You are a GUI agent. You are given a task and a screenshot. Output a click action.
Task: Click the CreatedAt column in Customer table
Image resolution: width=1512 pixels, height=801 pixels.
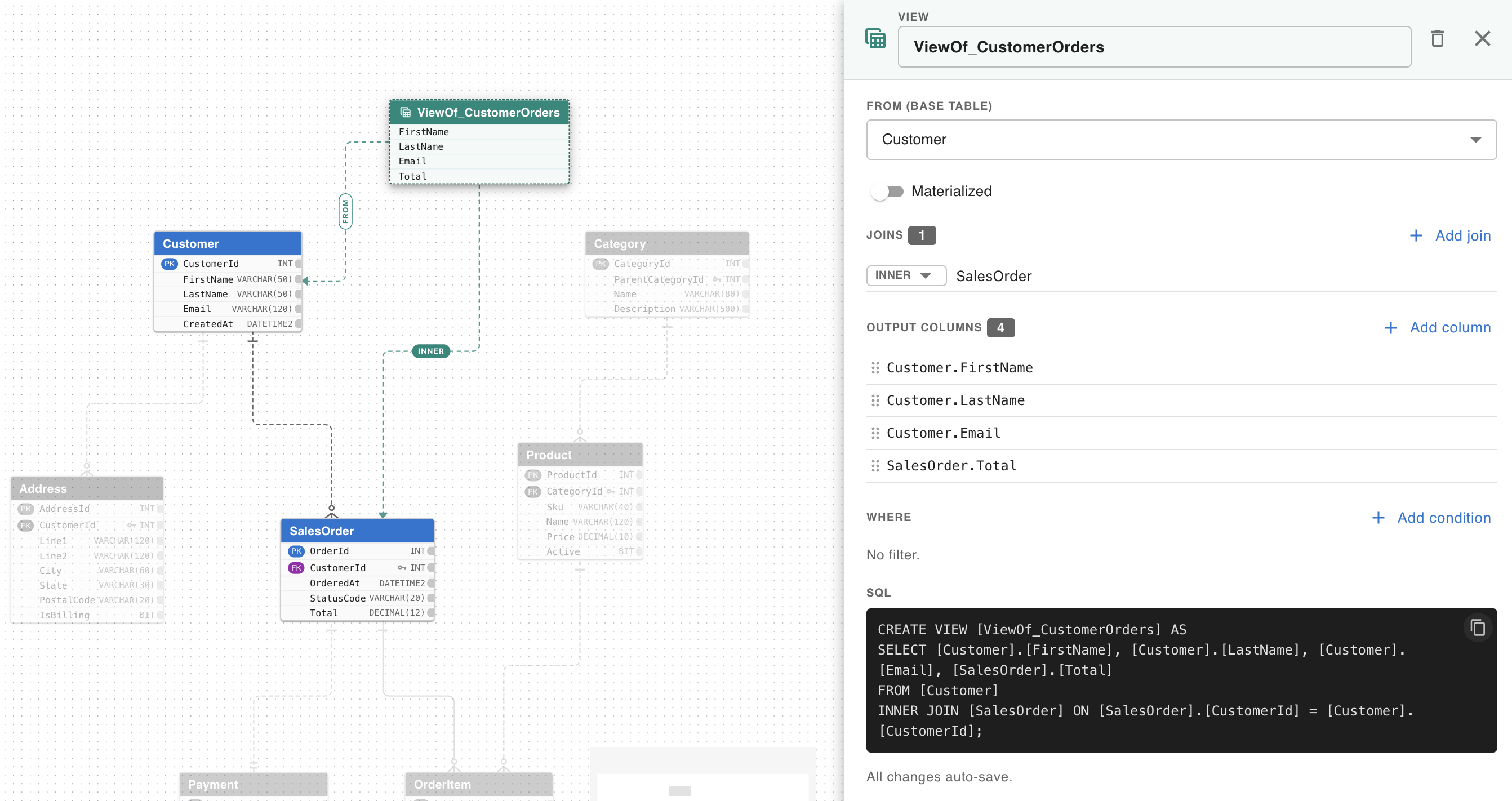click(228, 324)
